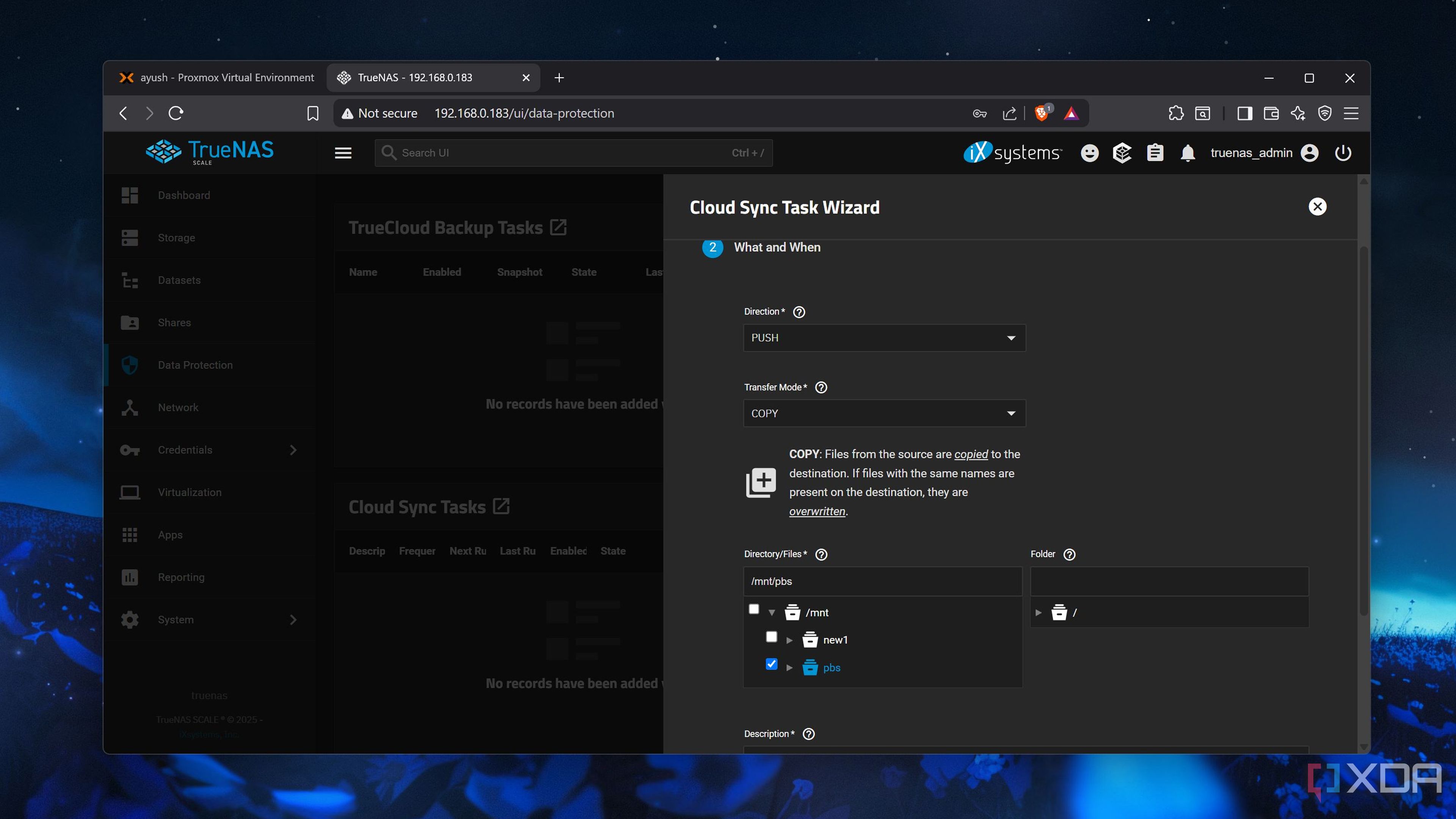Expand the pbs folder tree arrow
The image size is (1456, 819).
tap(789, 667)
